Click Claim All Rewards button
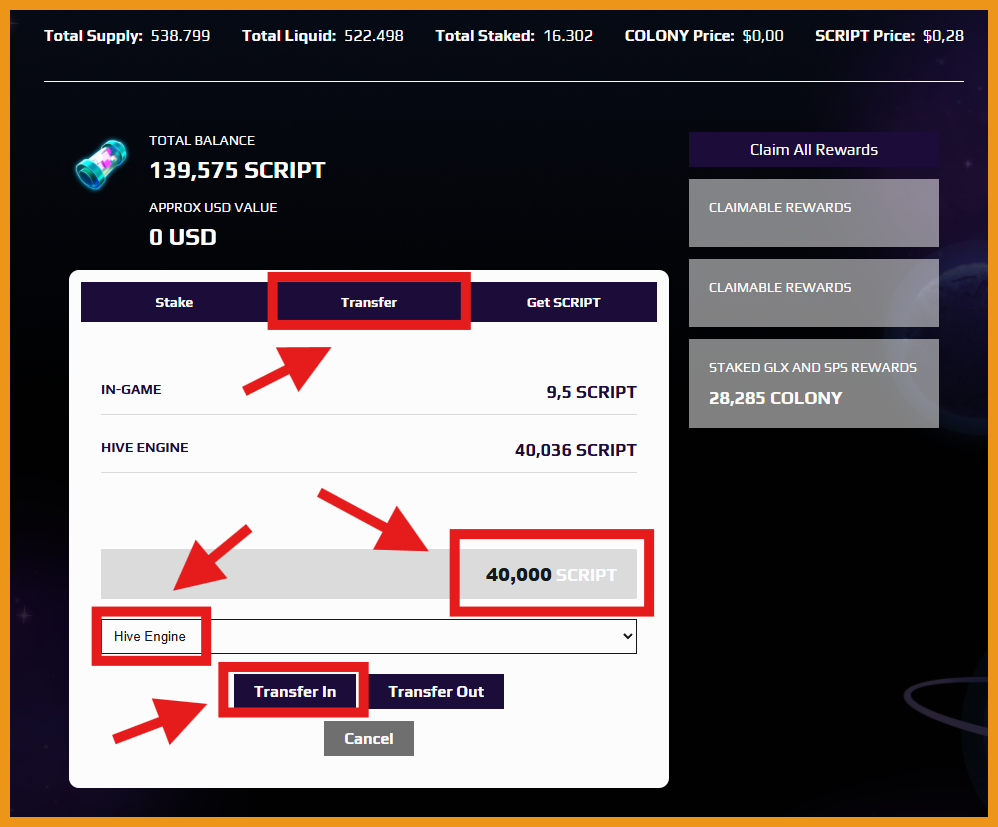998x827 pixels. [x=813, y=150]
